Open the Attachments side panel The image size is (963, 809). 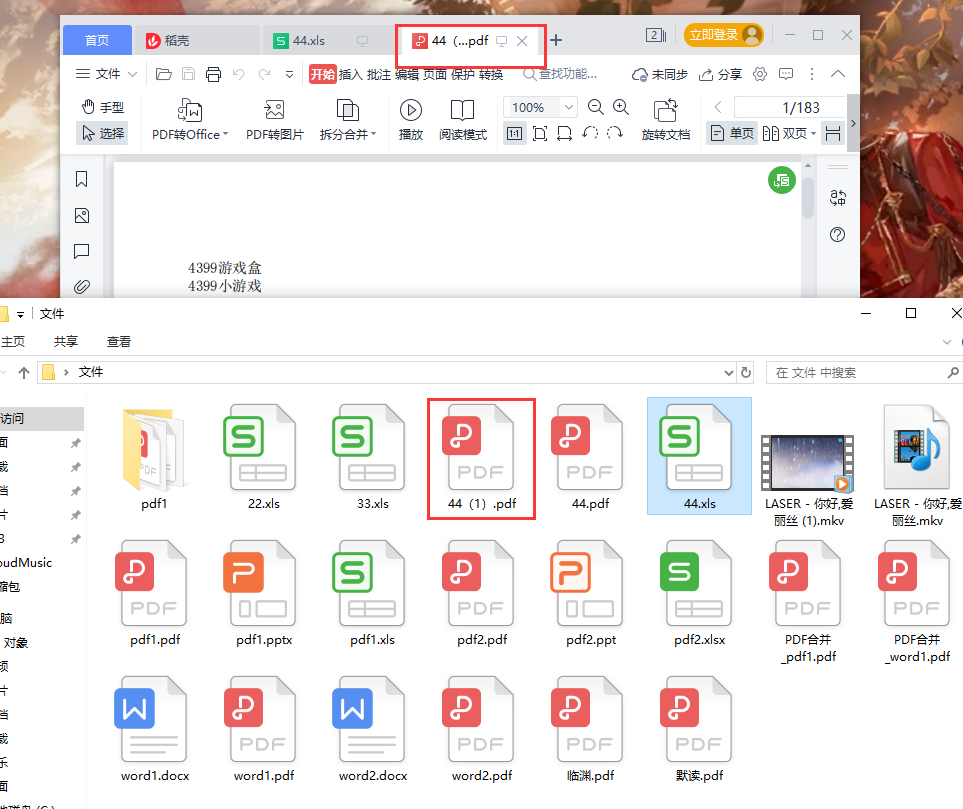tap(82, 286)
